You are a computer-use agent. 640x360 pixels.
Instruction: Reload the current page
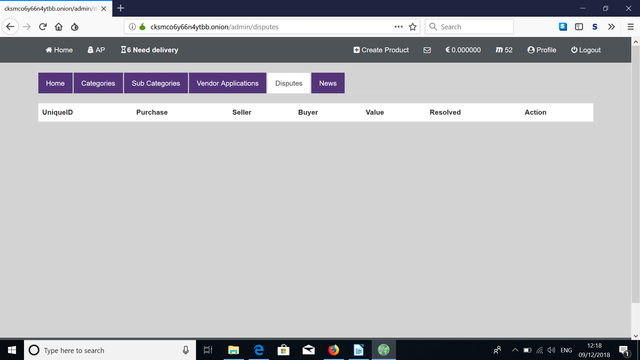[42, 27]
